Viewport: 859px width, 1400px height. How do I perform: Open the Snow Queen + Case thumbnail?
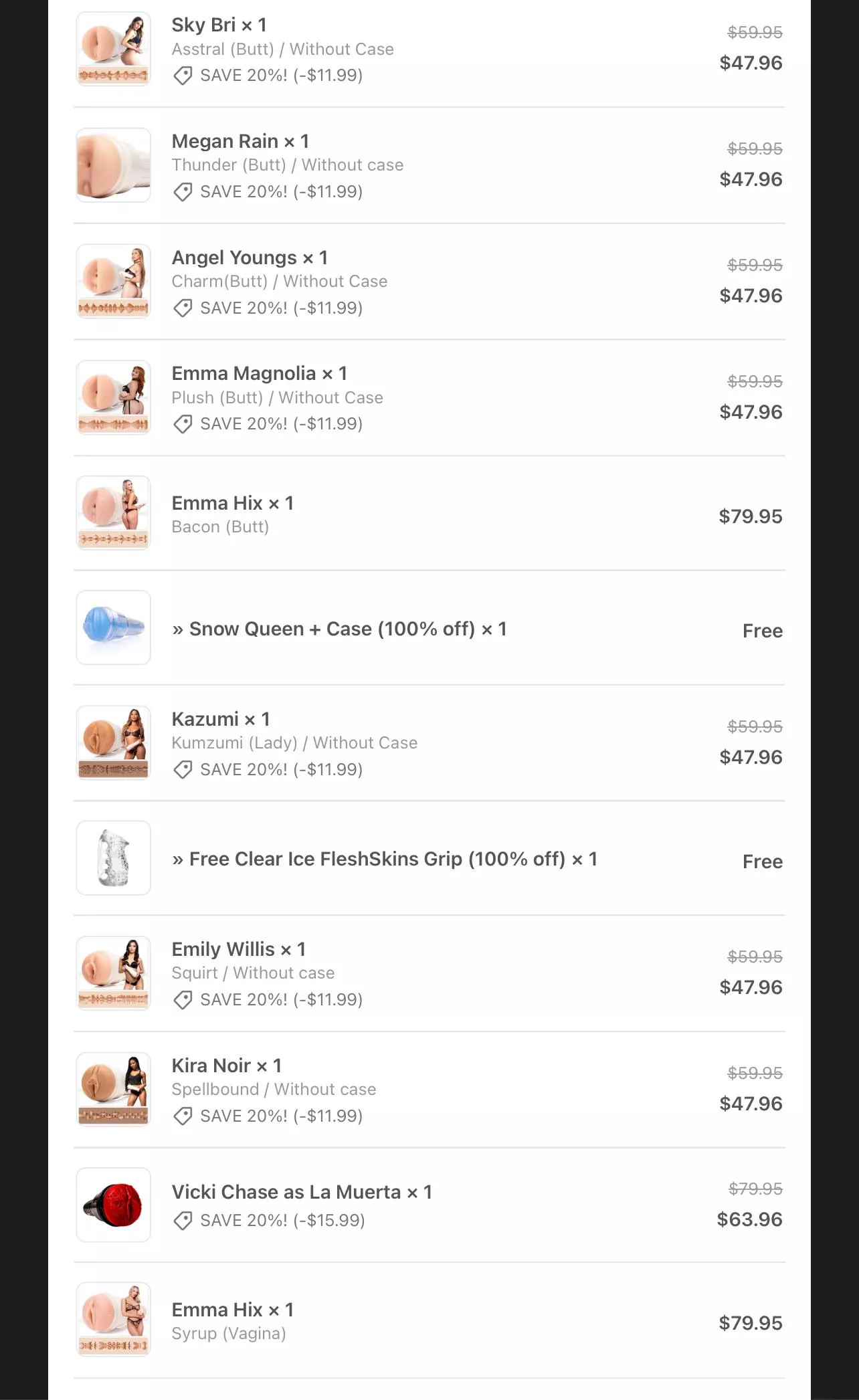pyautogui.click(x=114, y=627)
